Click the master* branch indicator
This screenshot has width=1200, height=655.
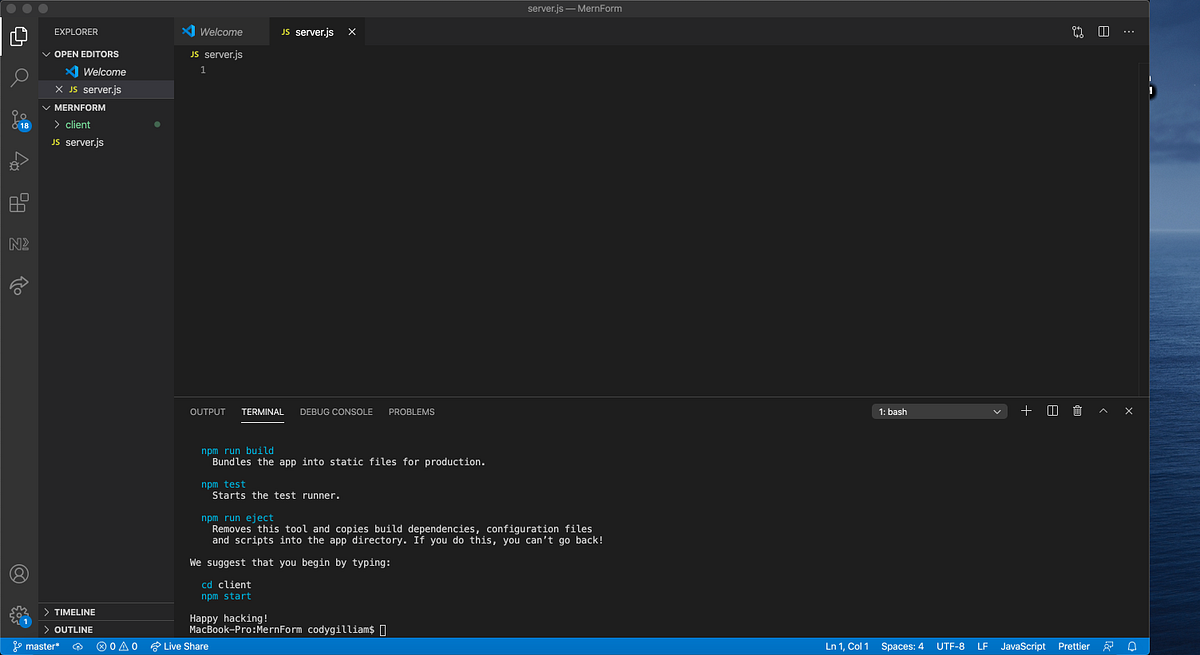click(36, 647)
